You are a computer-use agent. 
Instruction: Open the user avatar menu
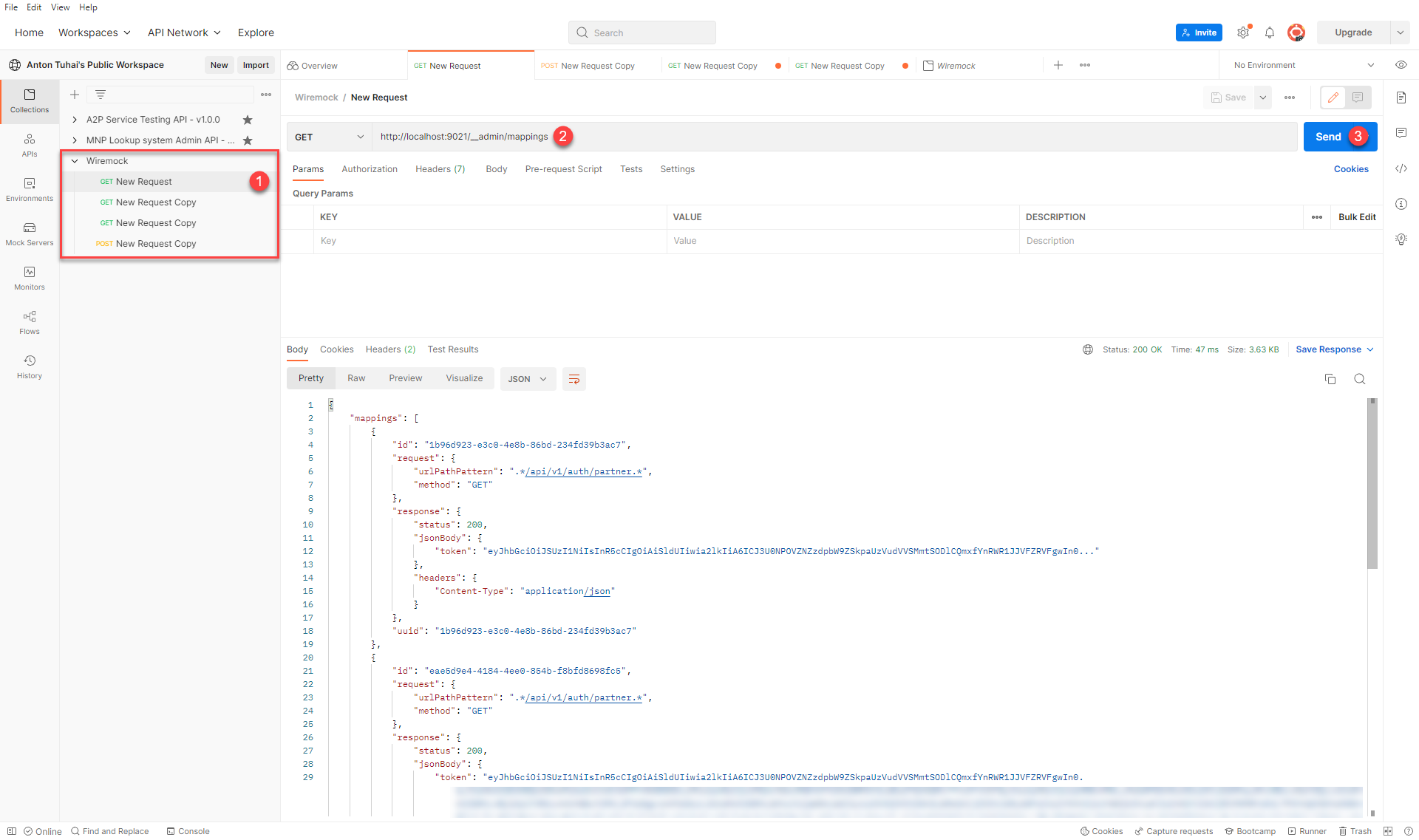click(1296, 33)
